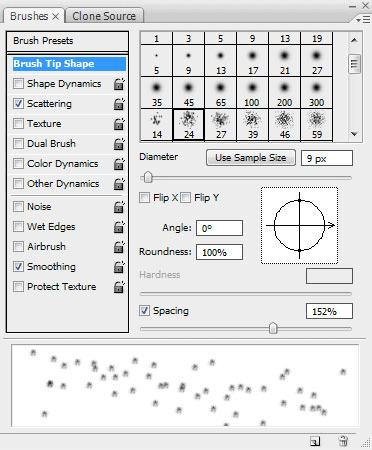
Task: Click the create new brush icon
Action: [x=315, y=441]
